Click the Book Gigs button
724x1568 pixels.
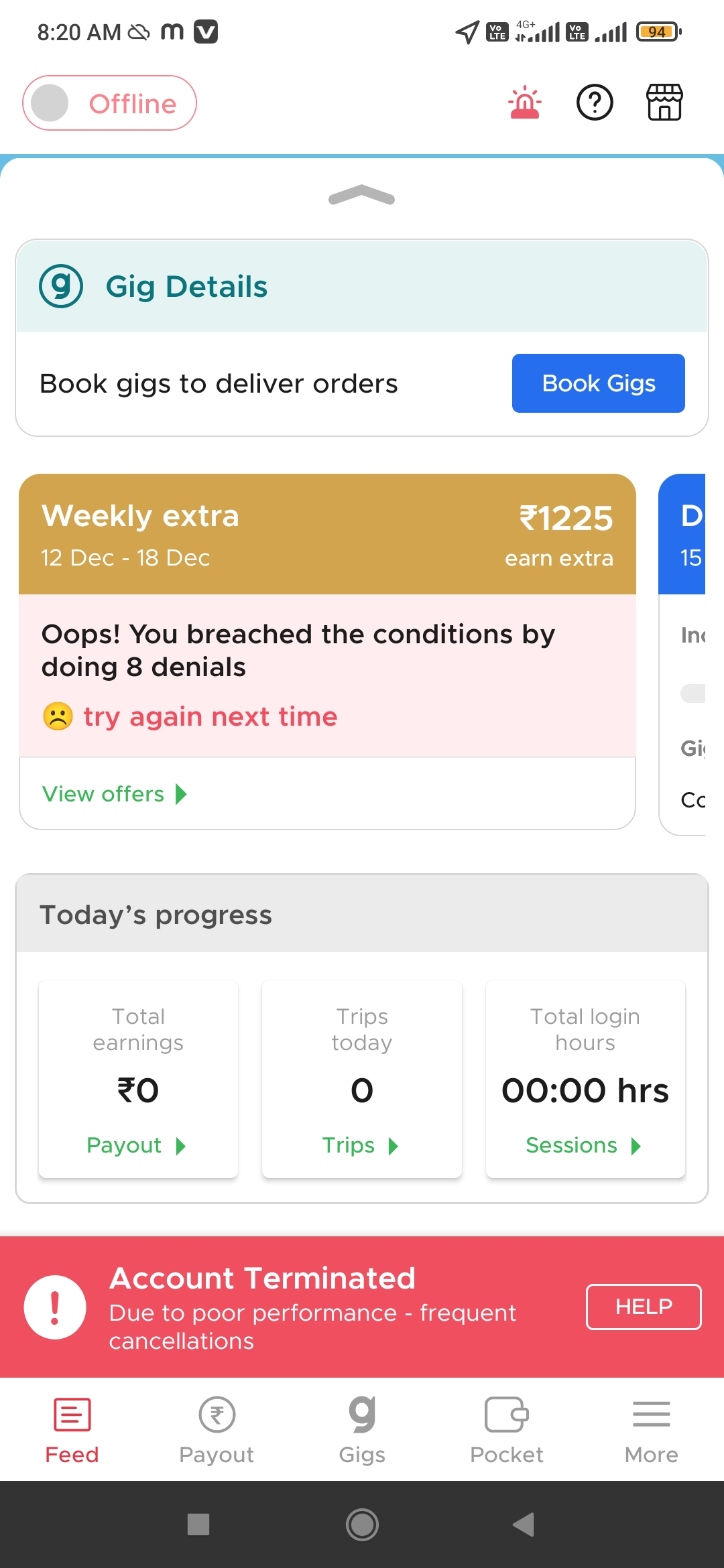pyautogui.click(x=598, y=383)
